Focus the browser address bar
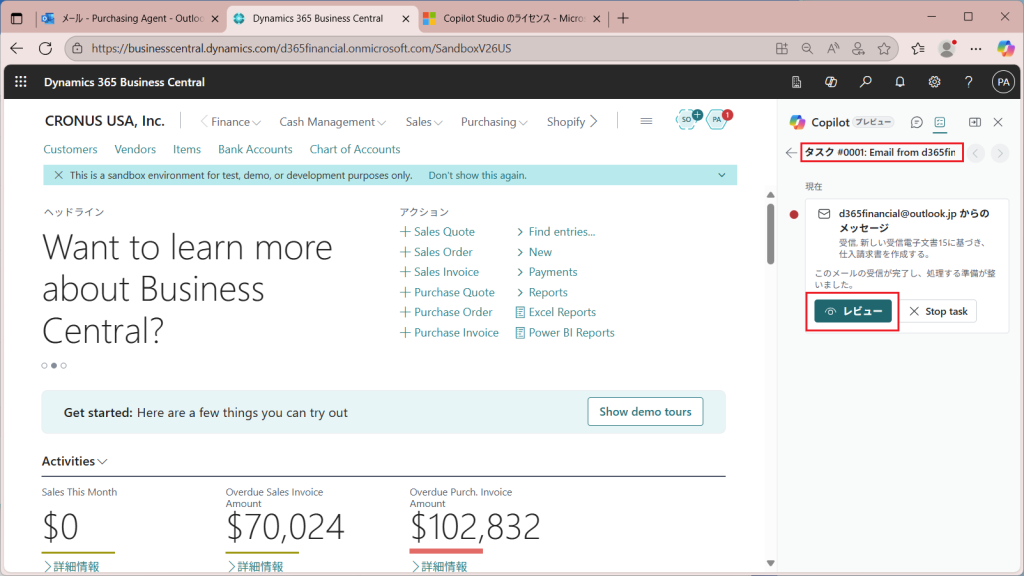Viewport: 1024px width, 576px height. 418,48
